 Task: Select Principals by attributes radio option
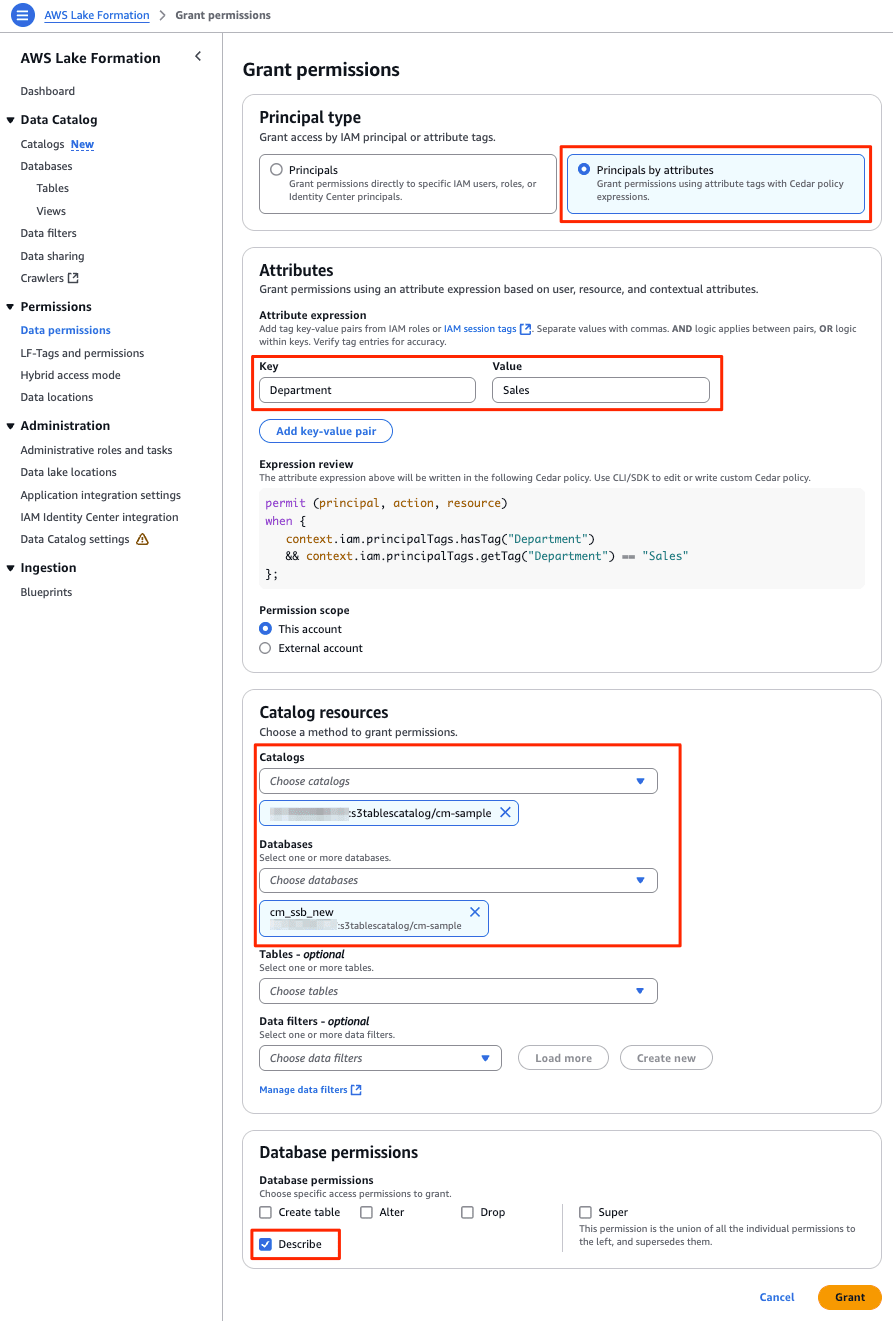click(584, 170)
